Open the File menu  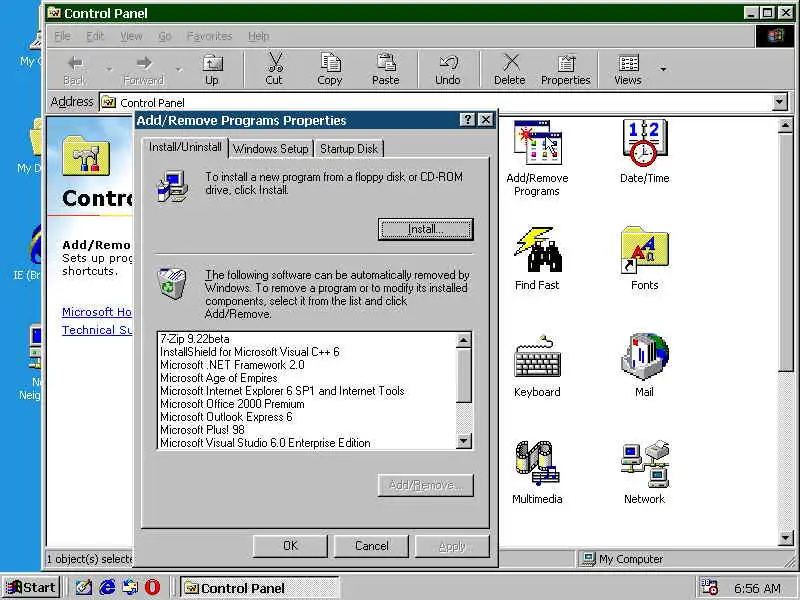click(x=62, y=36)
